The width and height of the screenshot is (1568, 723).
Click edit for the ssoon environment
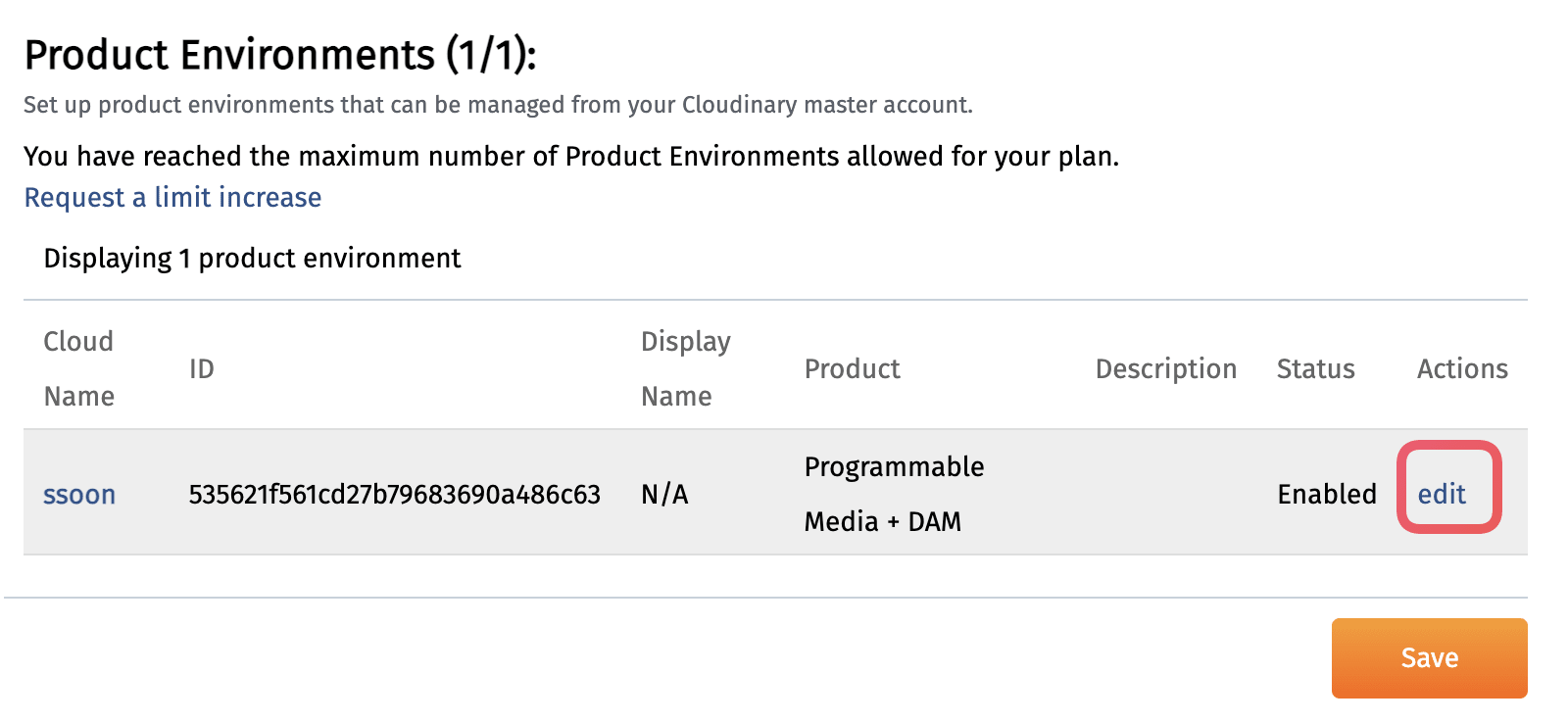[1442, 494]
